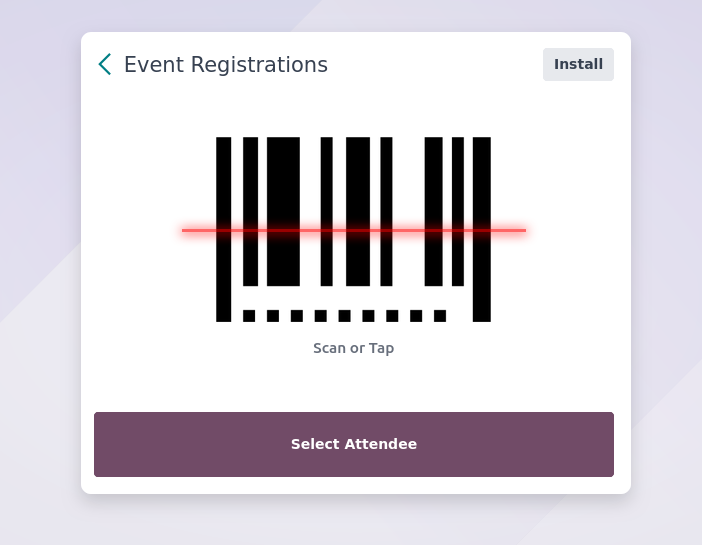Click the rightmost tall barcode bar
This screenshot has width=702, height=545.
[482, 229]
